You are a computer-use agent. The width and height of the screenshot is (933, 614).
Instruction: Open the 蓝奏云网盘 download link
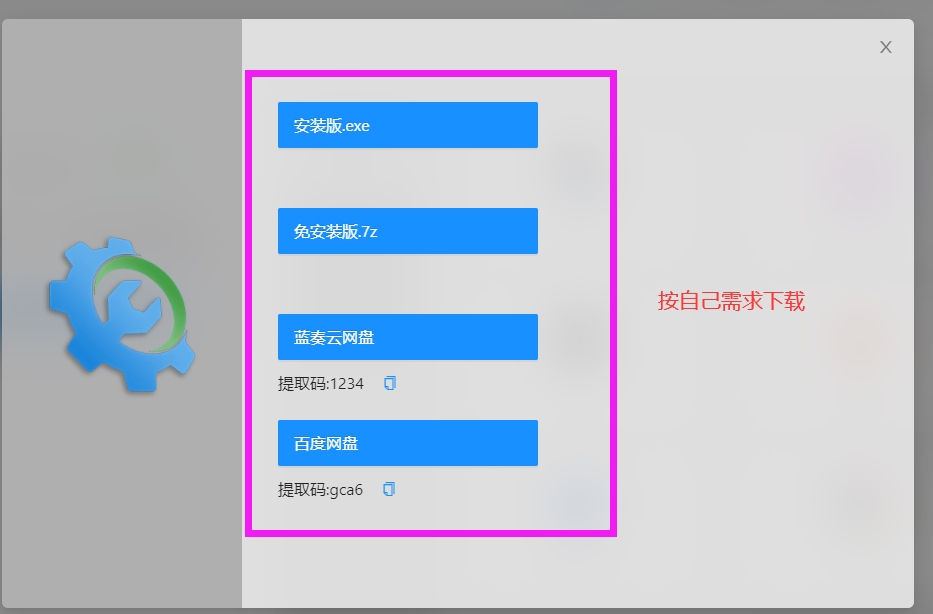(407, 337)
